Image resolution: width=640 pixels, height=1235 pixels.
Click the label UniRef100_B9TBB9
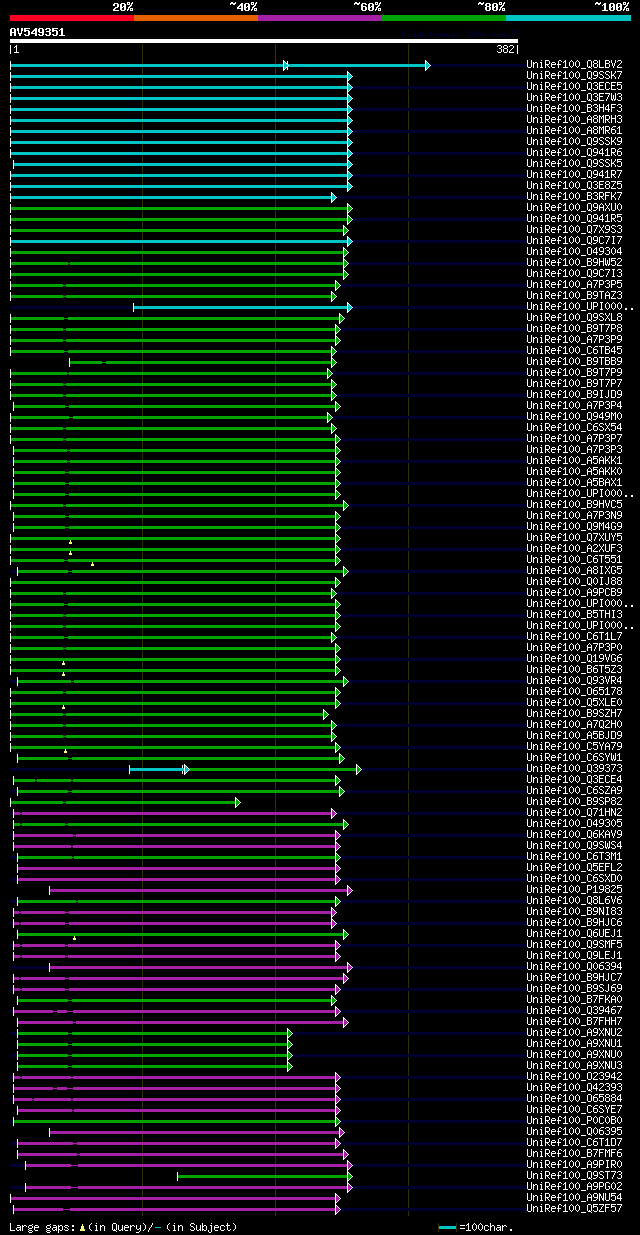(574, 361)
